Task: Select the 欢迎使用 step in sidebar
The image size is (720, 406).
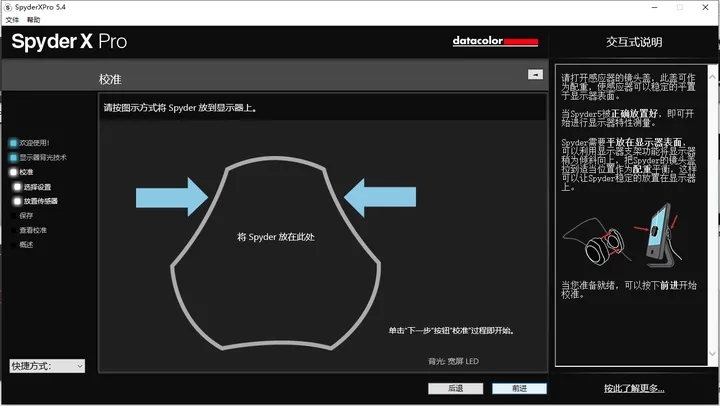Action: point(34,143)
